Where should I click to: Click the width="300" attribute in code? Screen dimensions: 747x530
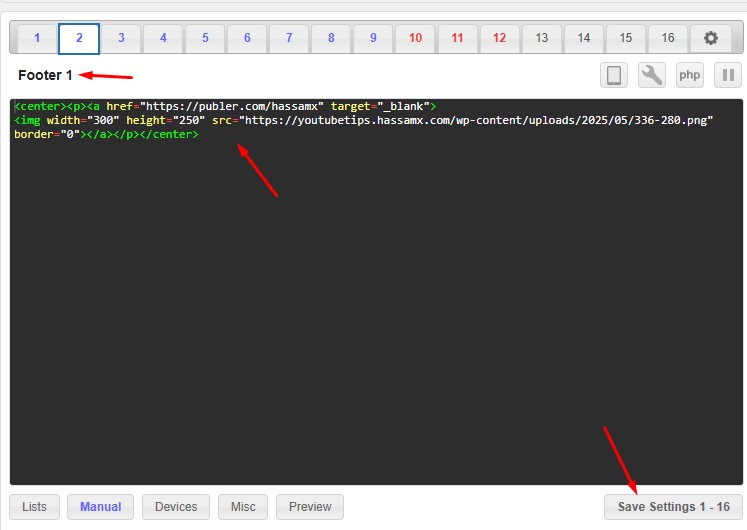tap(83, 120)
